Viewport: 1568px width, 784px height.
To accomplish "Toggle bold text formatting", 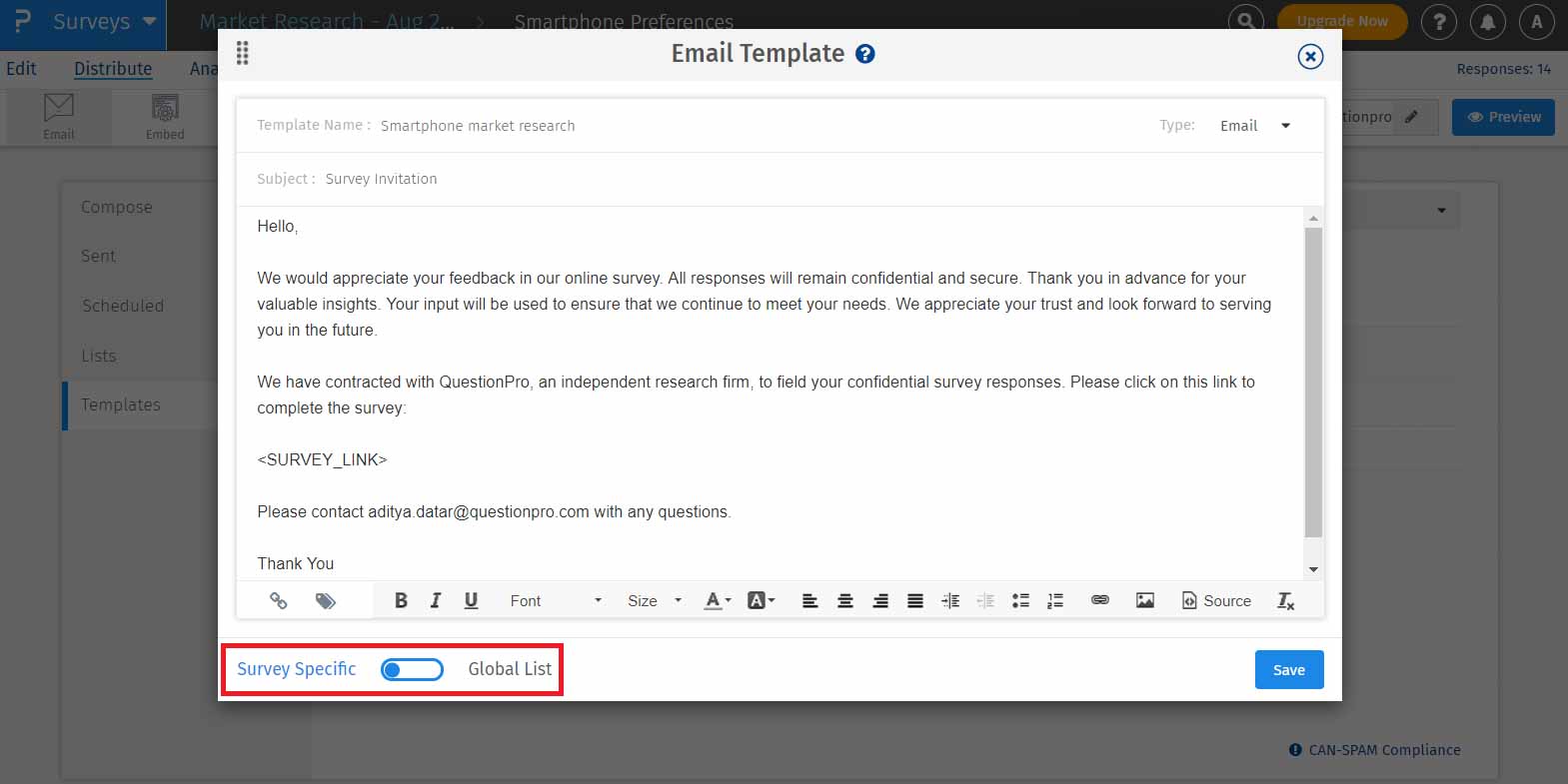I will [401, 600].
